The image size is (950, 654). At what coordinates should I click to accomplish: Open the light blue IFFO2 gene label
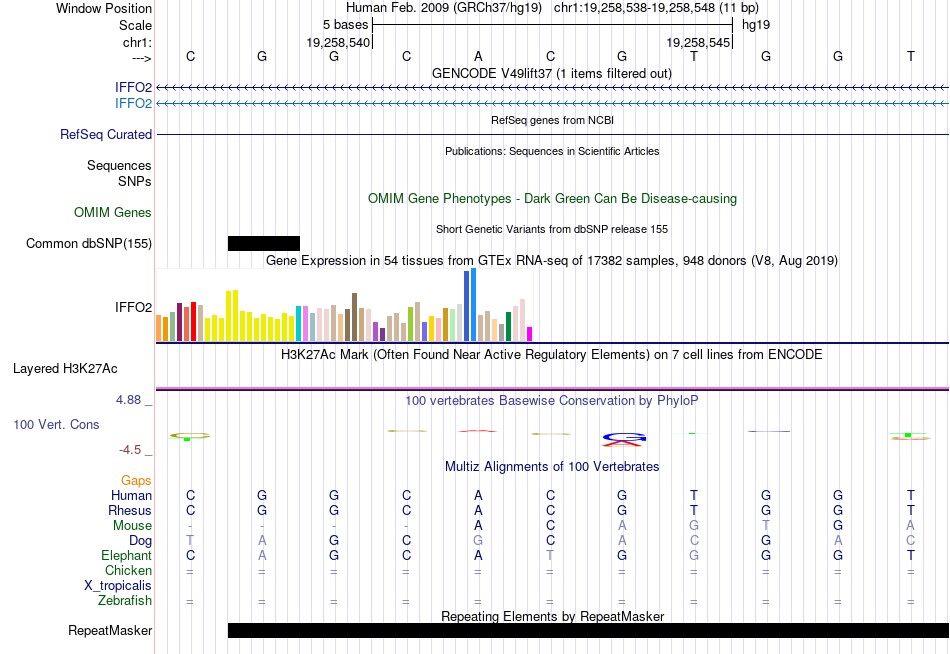coord(133,103)
